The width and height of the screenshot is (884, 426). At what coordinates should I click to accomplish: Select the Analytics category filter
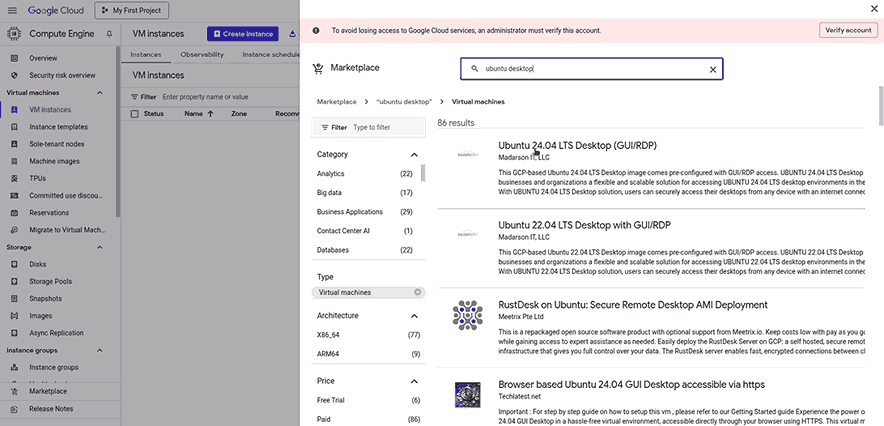point(331,174)
